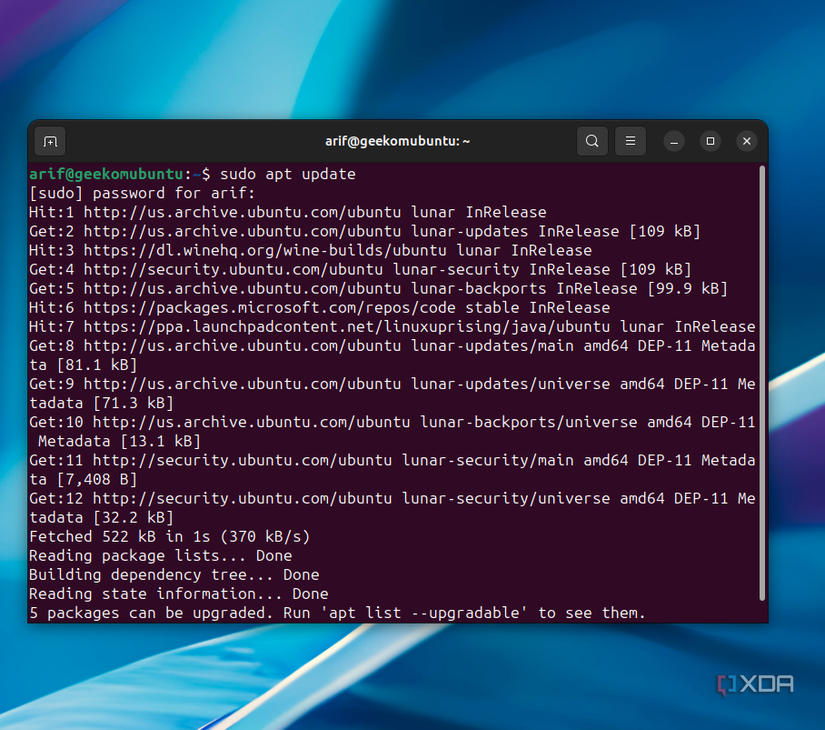
Task: Click the 'Fetched 522 kB' status line
Action: 170,536
